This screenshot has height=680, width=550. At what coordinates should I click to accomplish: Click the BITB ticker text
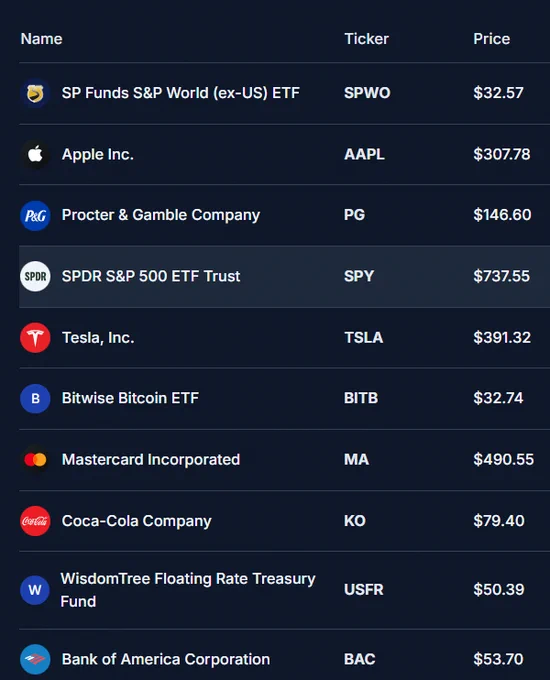pos(361,398)
